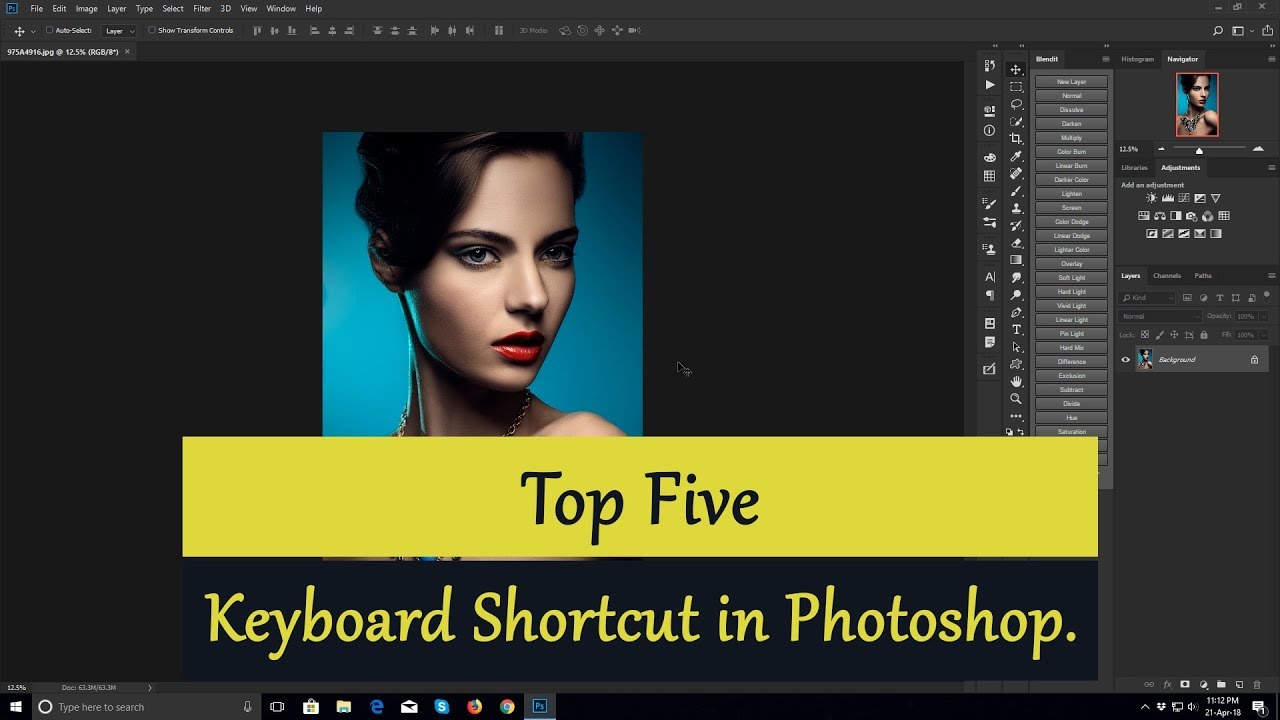Open the Opacity dropdown arrow
Viewport: 1280px width, 720px height.
coord(1263,316)
